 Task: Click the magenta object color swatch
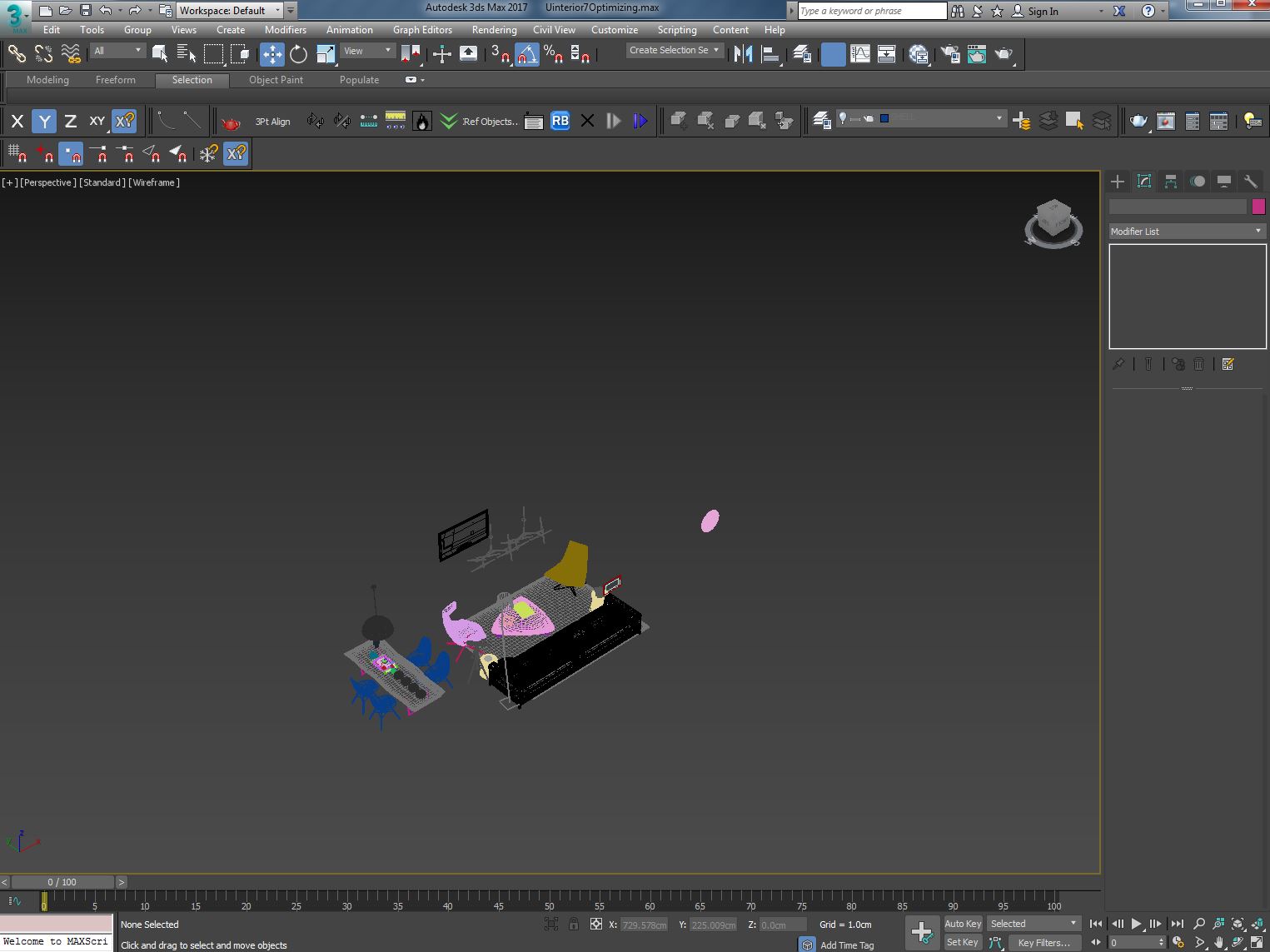tap(1258, 207)
